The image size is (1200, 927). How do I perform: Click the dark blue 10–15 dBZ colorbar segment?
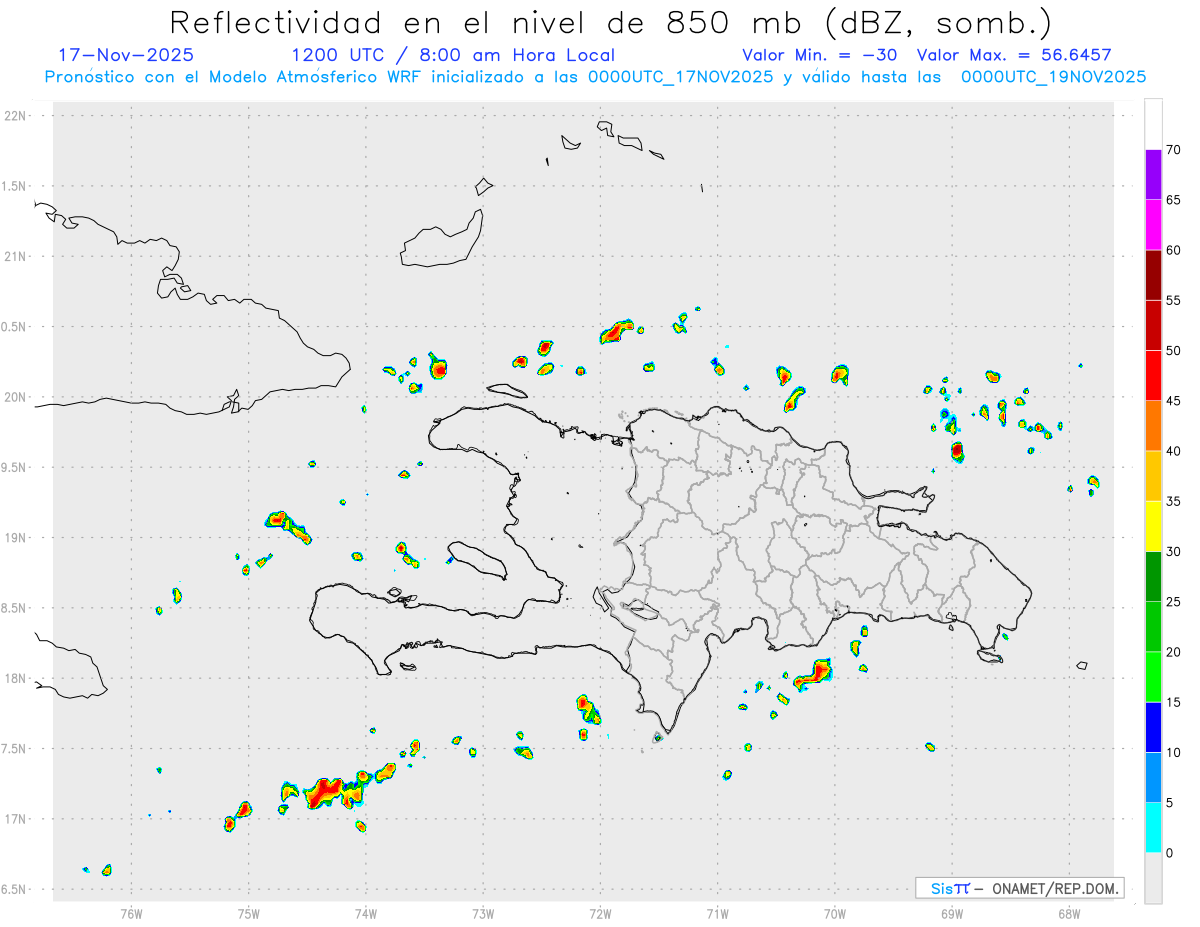1153,727
